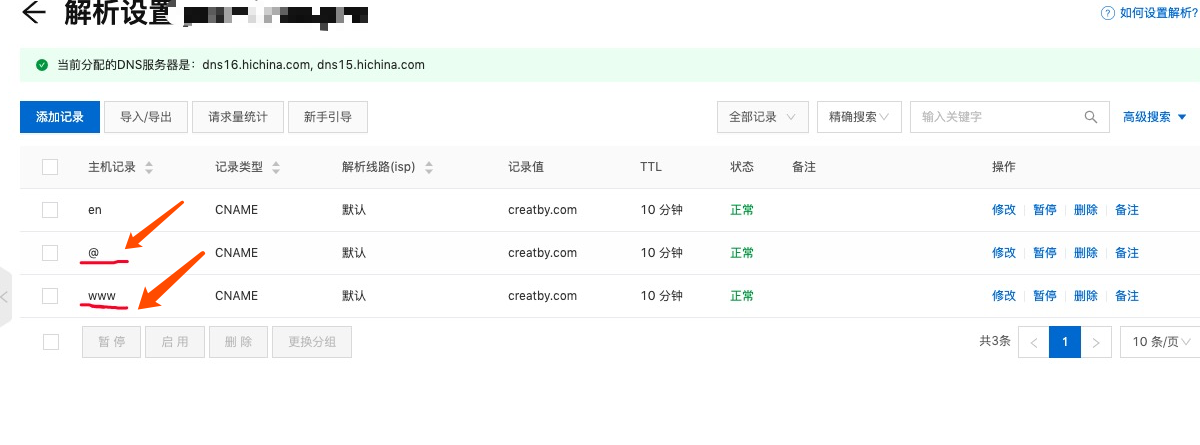Open the 高级搜索 link

point(1154,117)
